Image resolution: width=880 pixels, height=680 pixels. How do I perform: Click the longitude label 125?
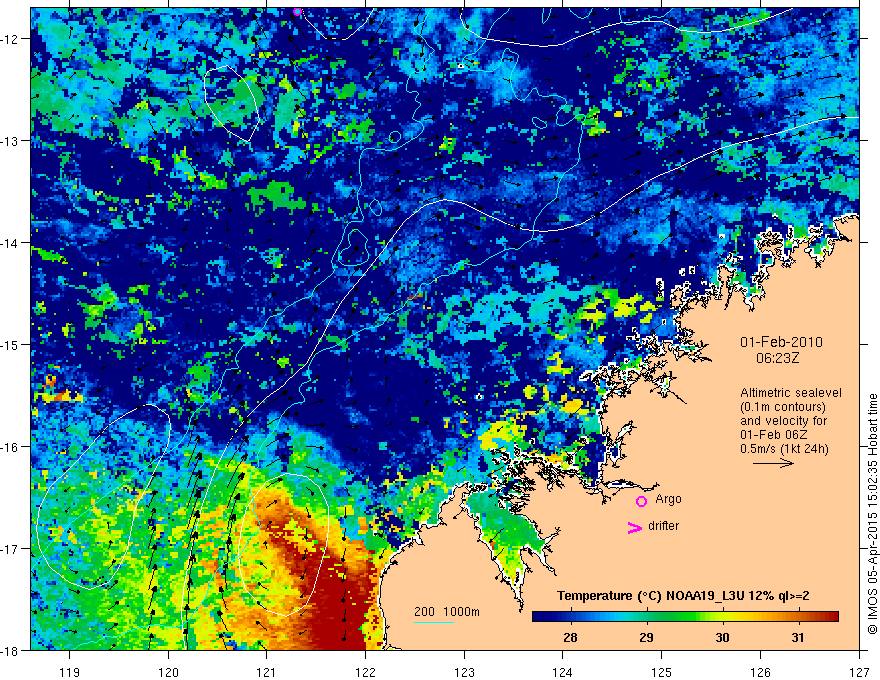pos(662,672)
